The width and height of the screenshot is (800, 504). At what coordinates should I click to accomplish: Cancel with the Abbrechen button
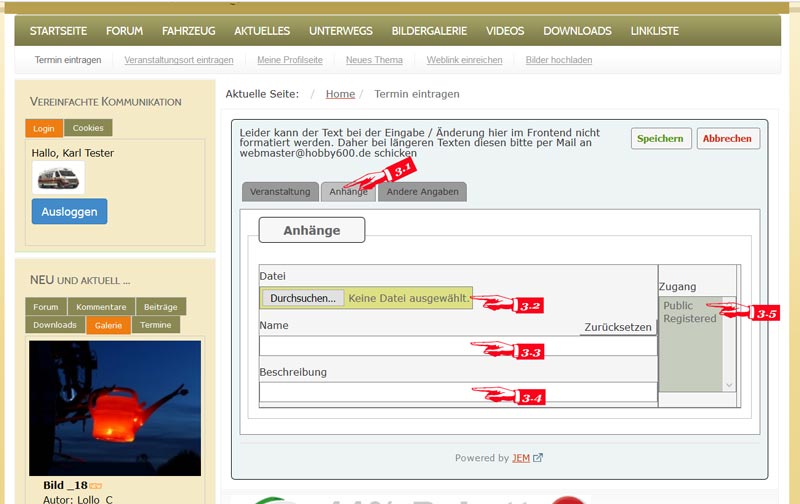point(727,139)
